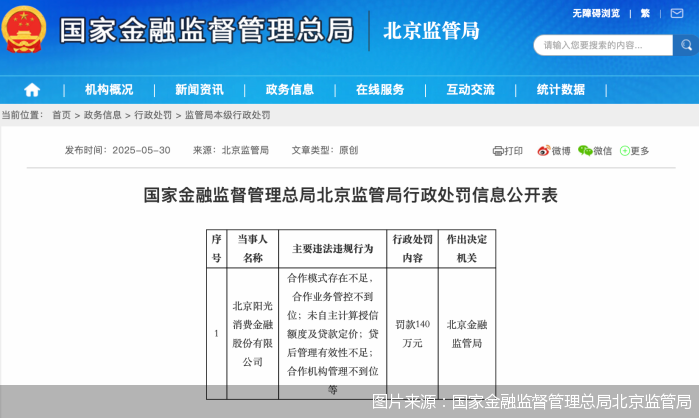
Task: Click the 打印 label
Action: click(514, 151)
